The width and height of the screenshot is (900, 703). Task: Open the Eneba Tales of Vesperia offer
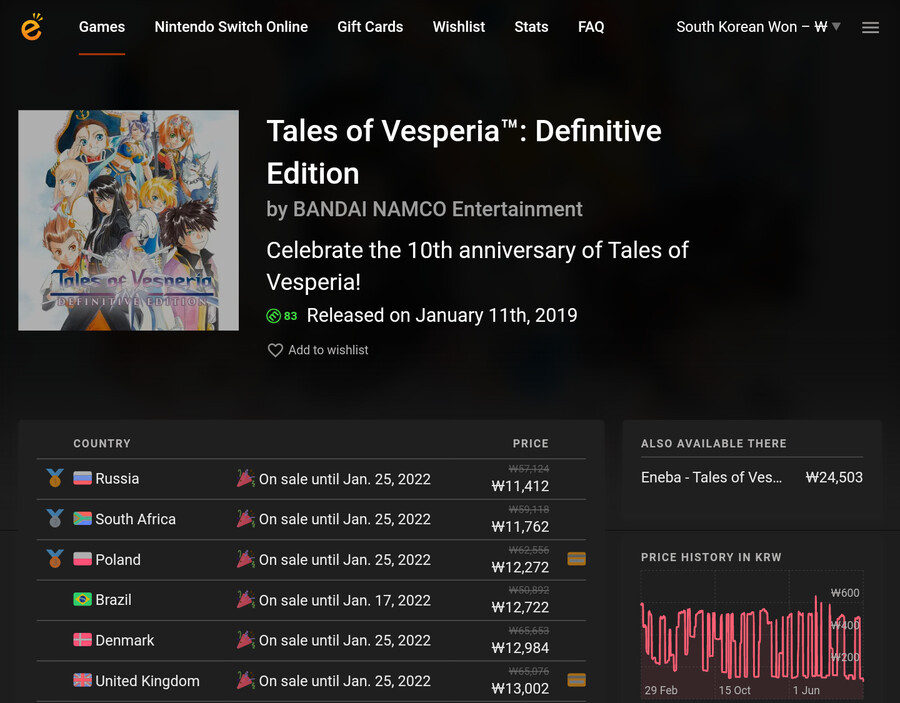751,477
